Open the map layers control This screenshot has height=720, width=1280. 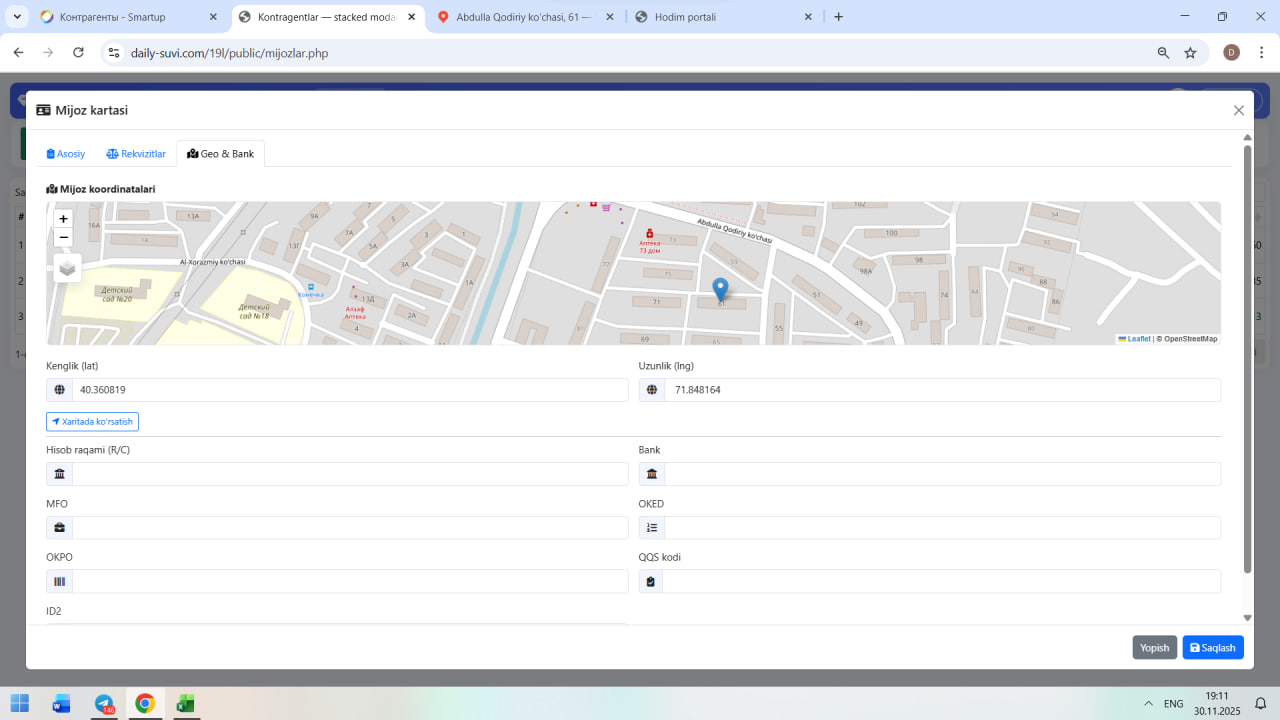click(67, 268)
